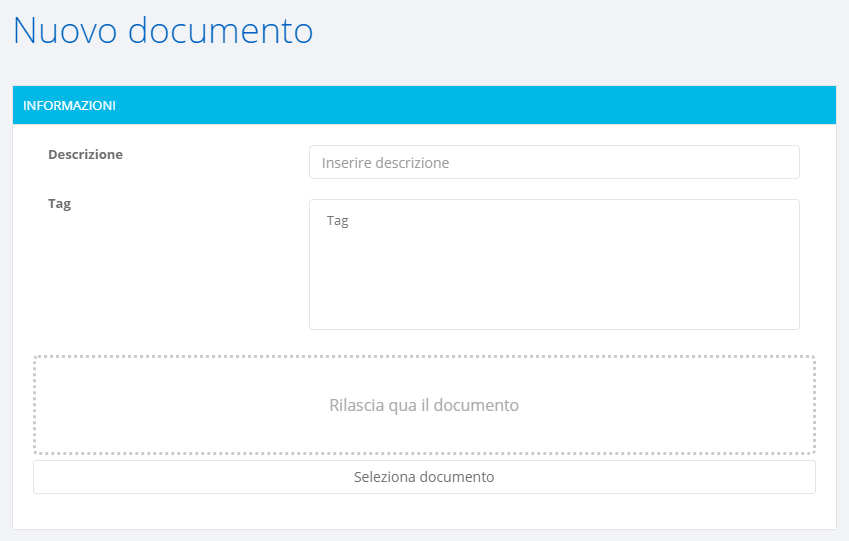This screenshot has height=541, width=849.
Task: Click the Rilascia qua il documento drop zone
Action: click(x=424, y=405)
